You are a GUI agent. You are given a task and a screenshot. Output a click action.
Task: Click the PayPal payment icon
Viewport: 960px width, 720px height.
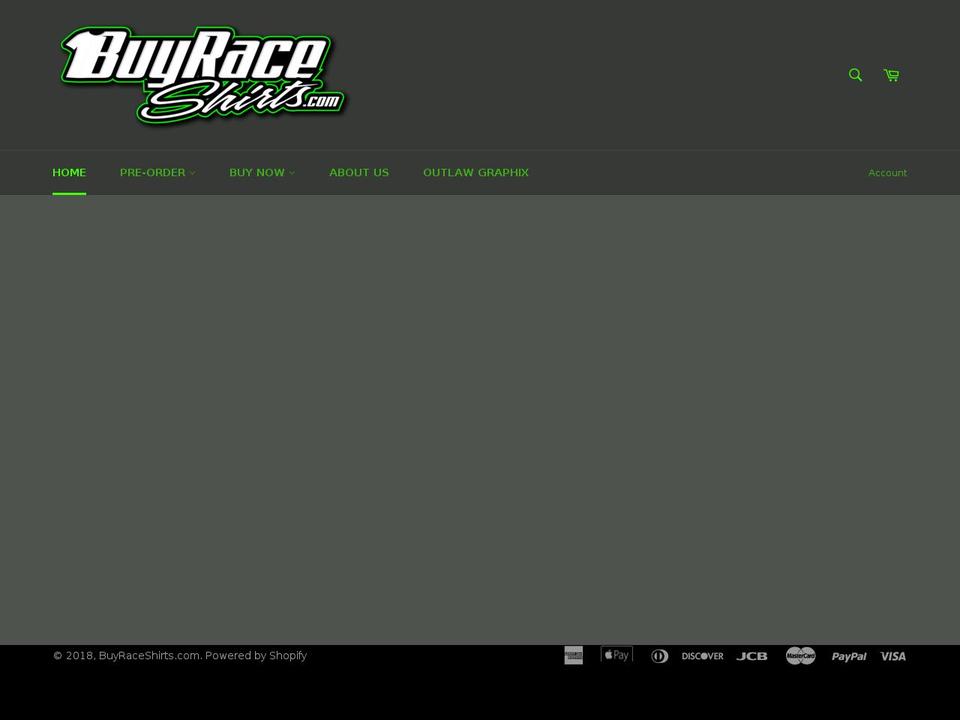[x=849, y=656]
